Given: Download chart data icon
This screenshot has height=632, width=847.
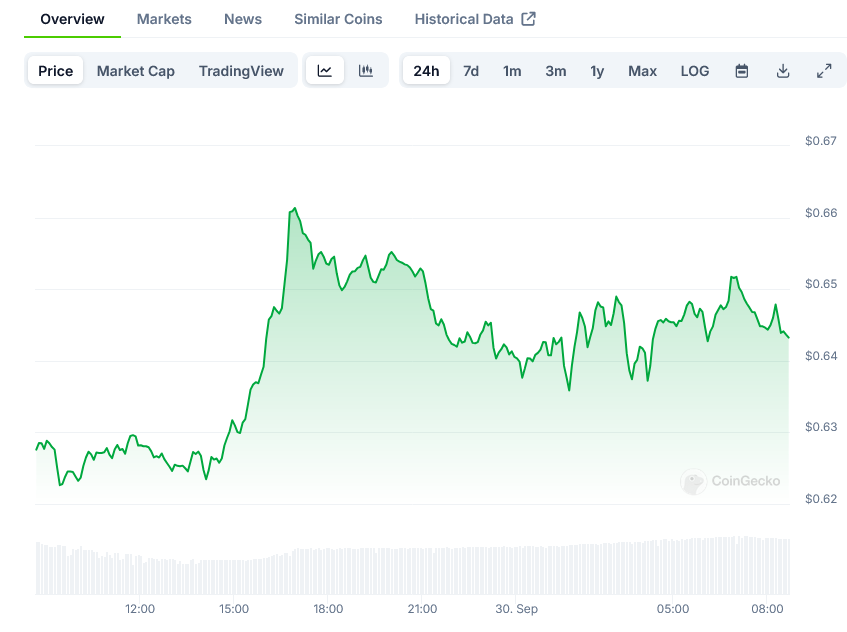Looking at the screenshot, I should 783,71.
